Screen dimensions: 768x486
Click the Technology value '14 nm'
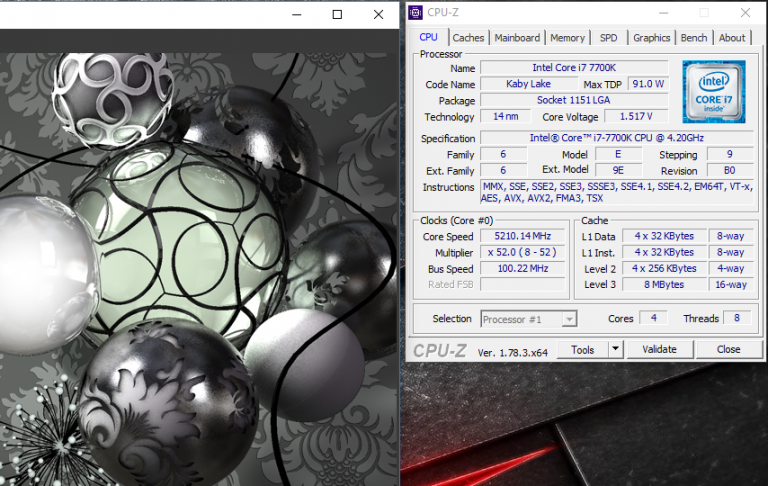[x=505, y=116]
